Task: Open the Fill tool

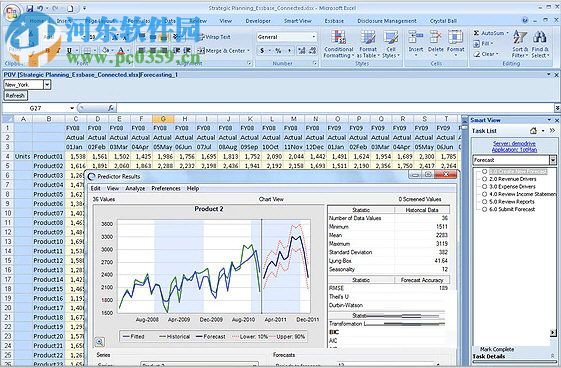Action: tap(483, 44)
